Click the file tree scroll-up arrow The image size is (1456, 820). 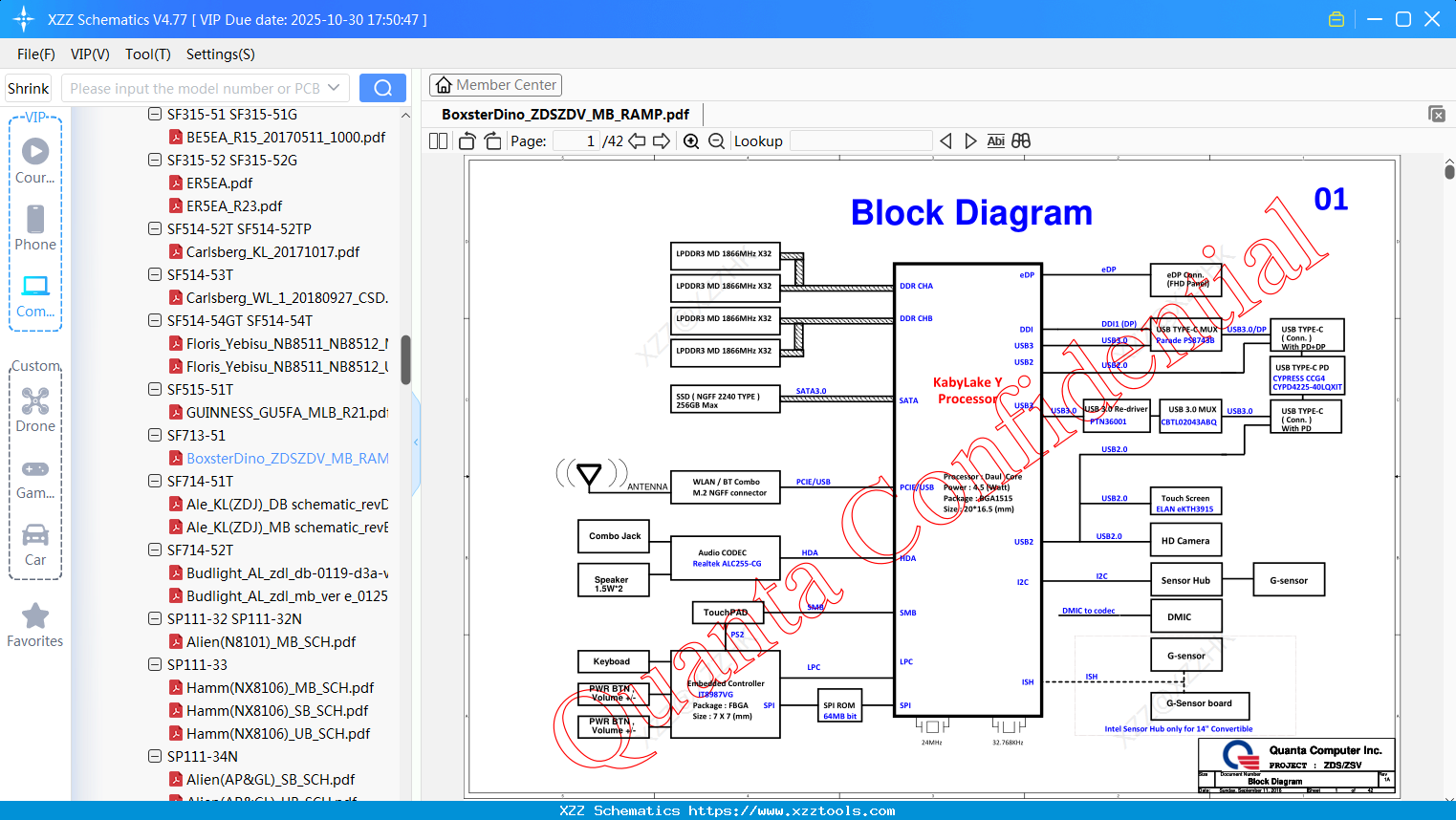[405, 115]
